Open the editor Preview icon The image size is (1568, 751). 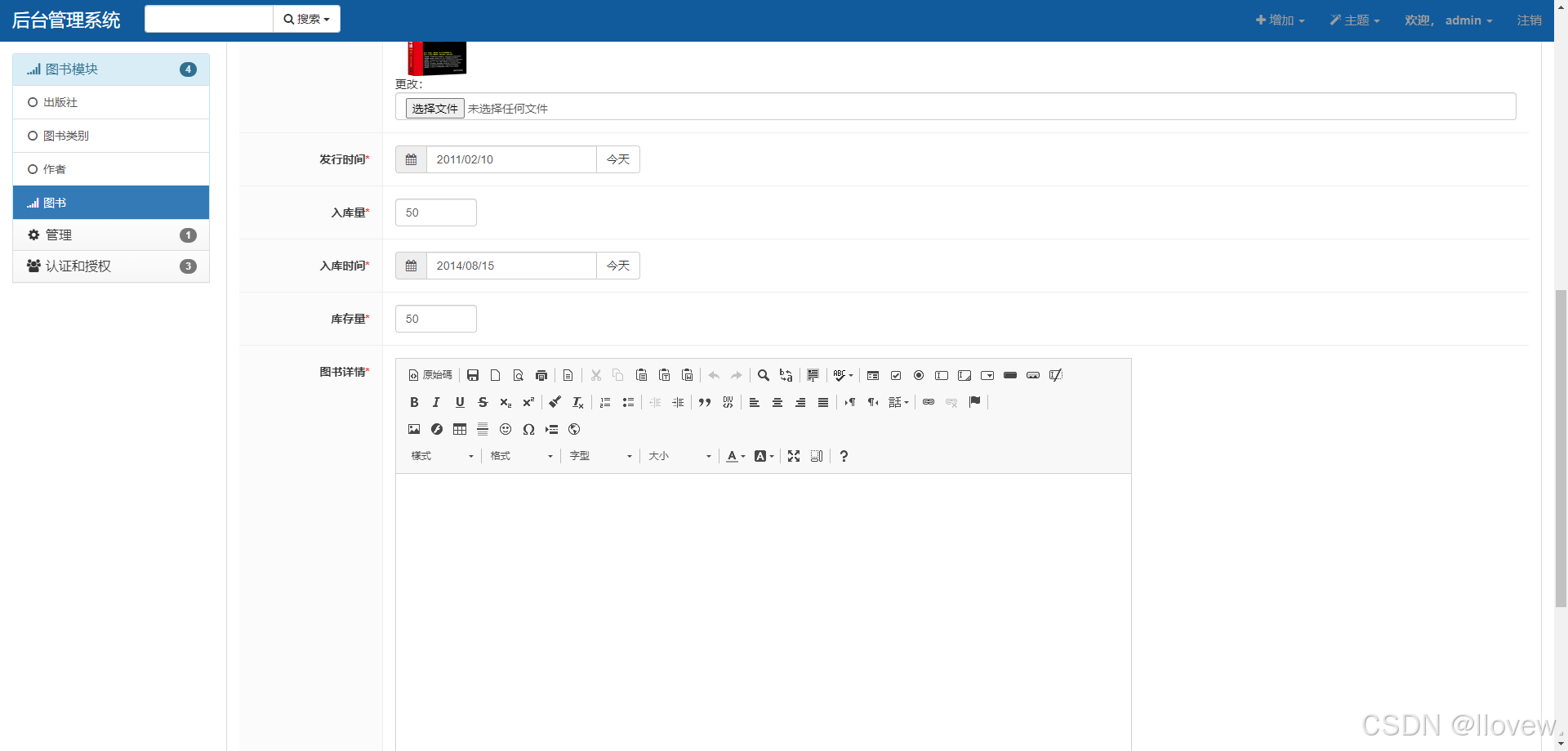[x=519, y=375]
